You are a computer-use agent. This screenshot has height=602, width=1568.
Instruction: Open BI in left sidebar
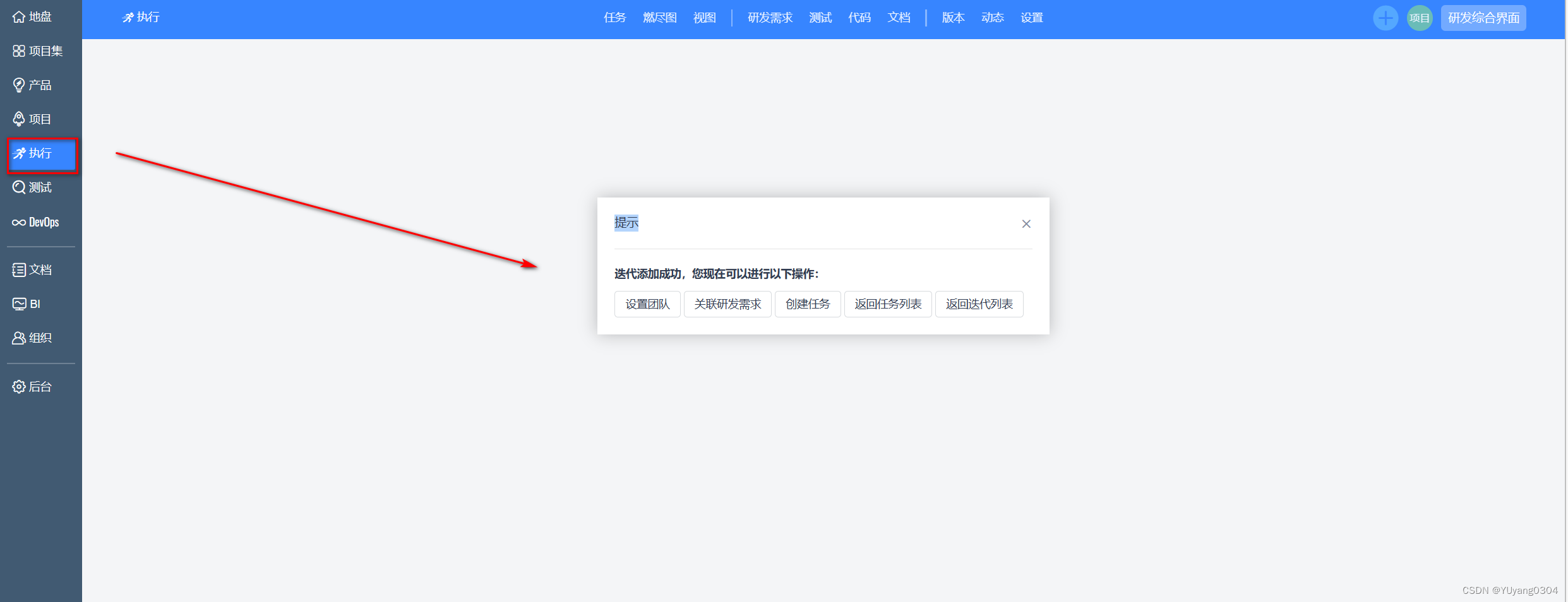pyautogui.click(x=27, y=304)
